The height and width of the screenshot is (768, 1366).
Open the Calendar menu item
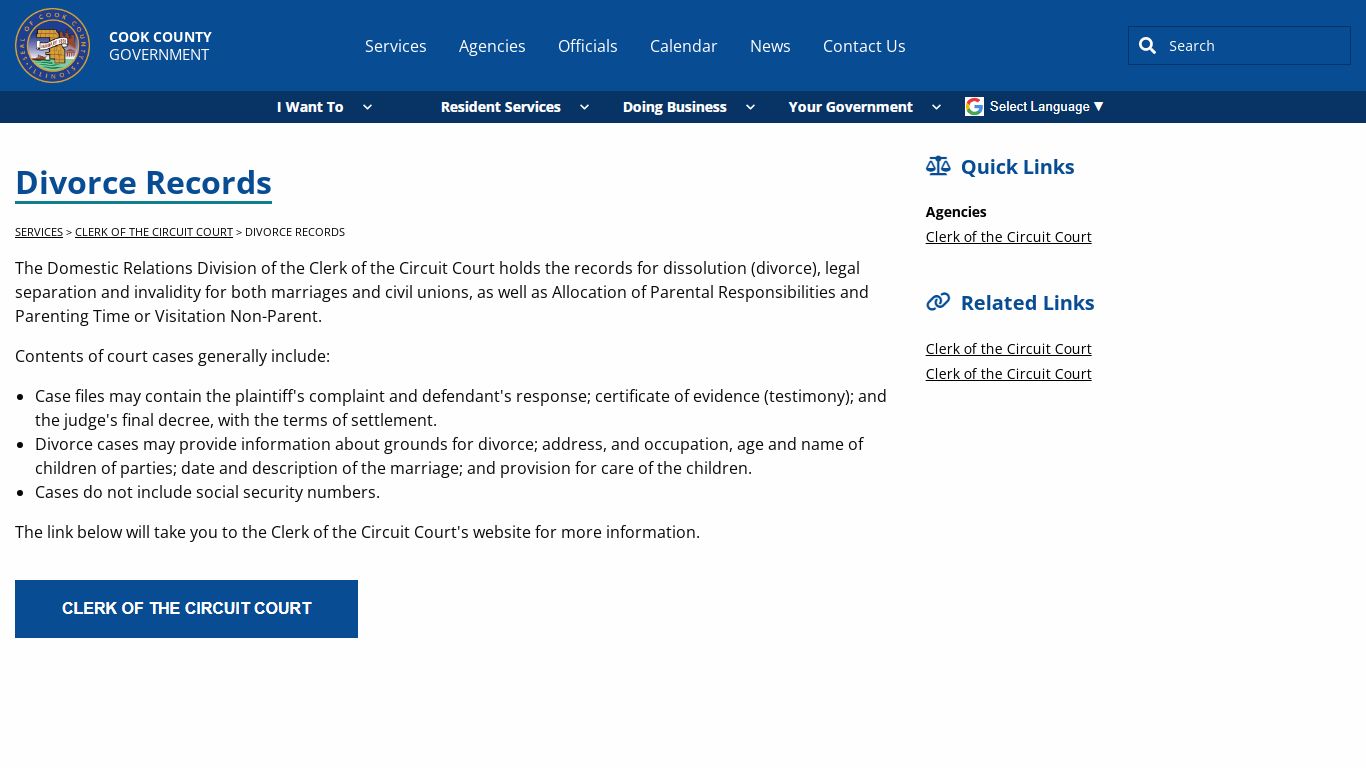click(x=683, y=46)
